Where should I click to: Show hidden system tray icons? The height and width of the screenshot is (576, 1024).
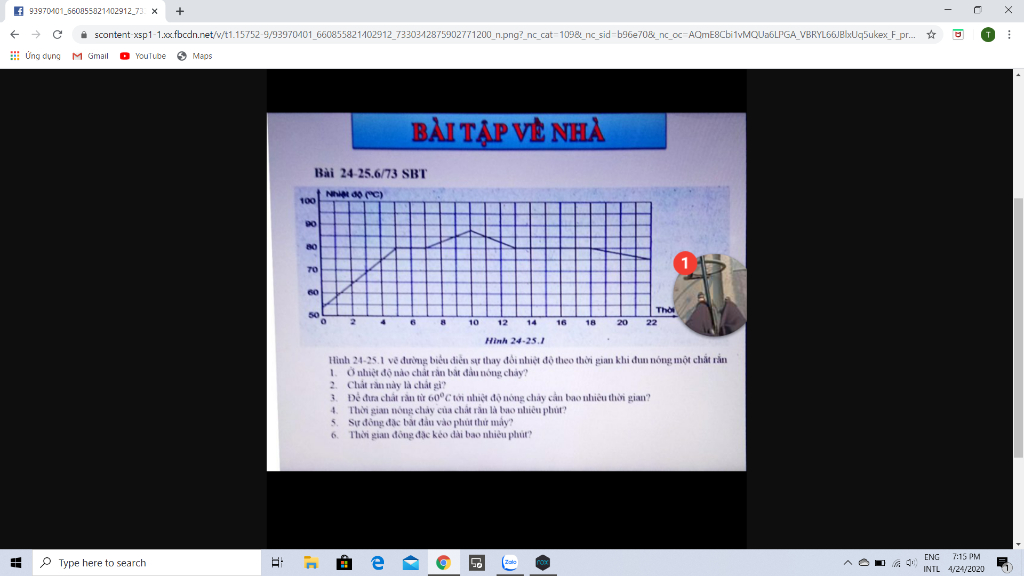click(848, 562)
